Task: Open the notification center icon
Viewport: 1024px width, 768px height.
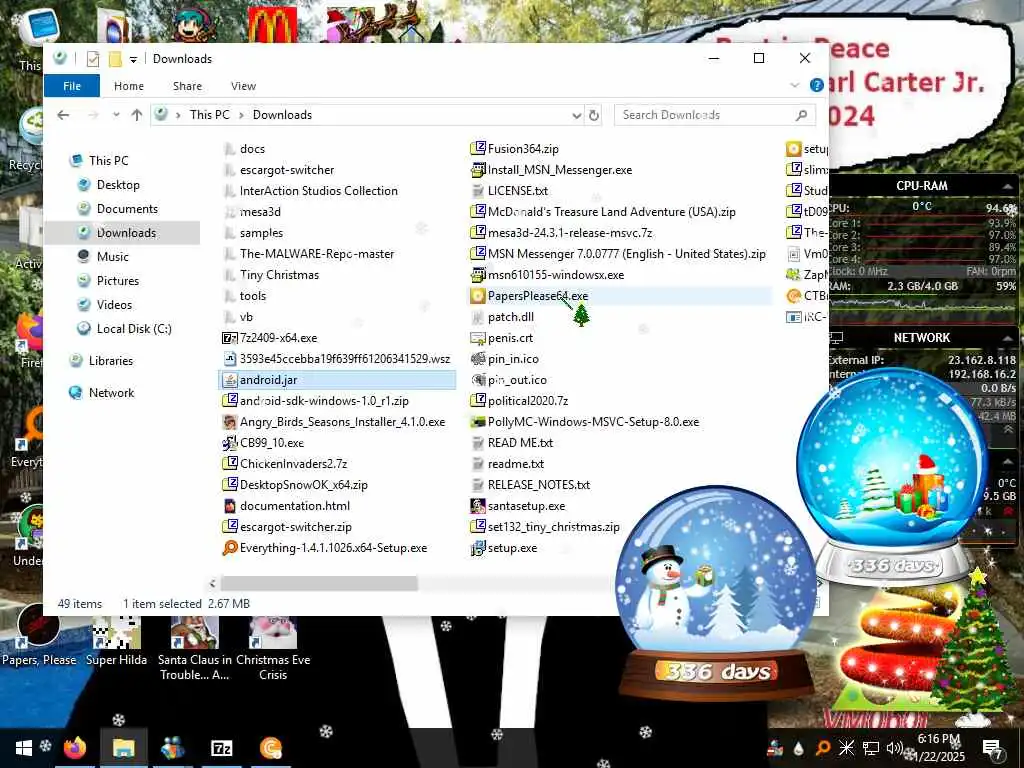Action: click(x=992, y=748)
